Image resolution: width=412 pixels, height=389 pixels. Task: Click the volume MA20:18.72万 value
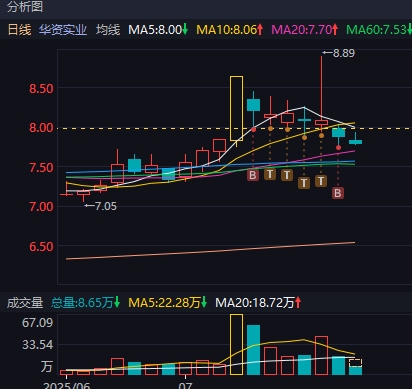258,303
